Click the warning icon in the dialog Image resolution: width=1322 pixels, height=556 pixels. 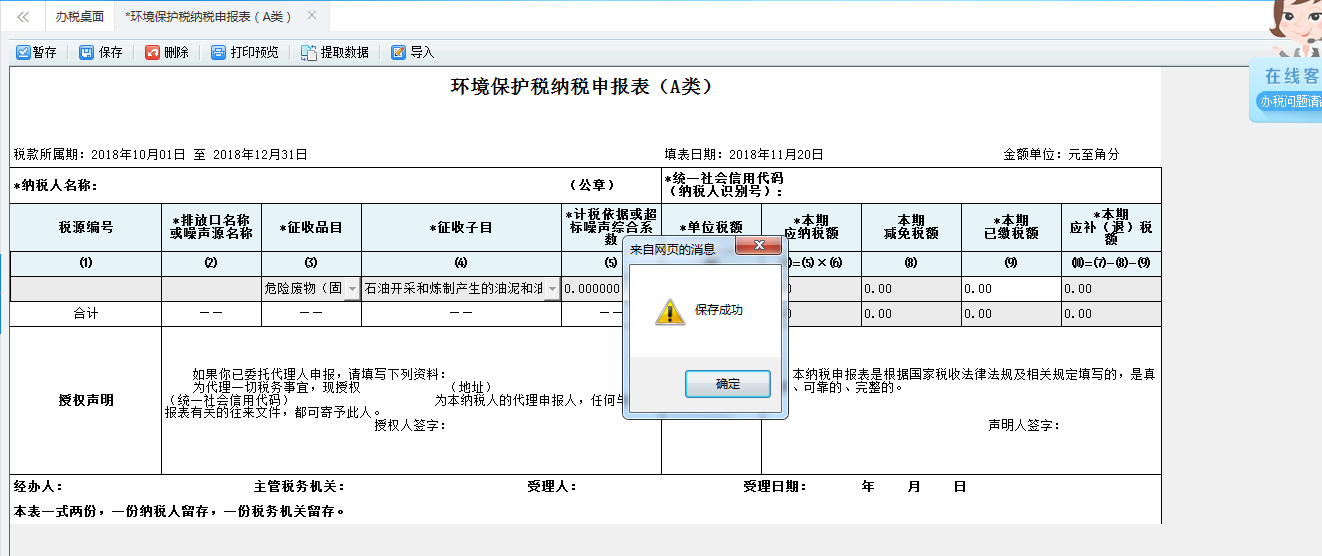[x=669, y=312]
